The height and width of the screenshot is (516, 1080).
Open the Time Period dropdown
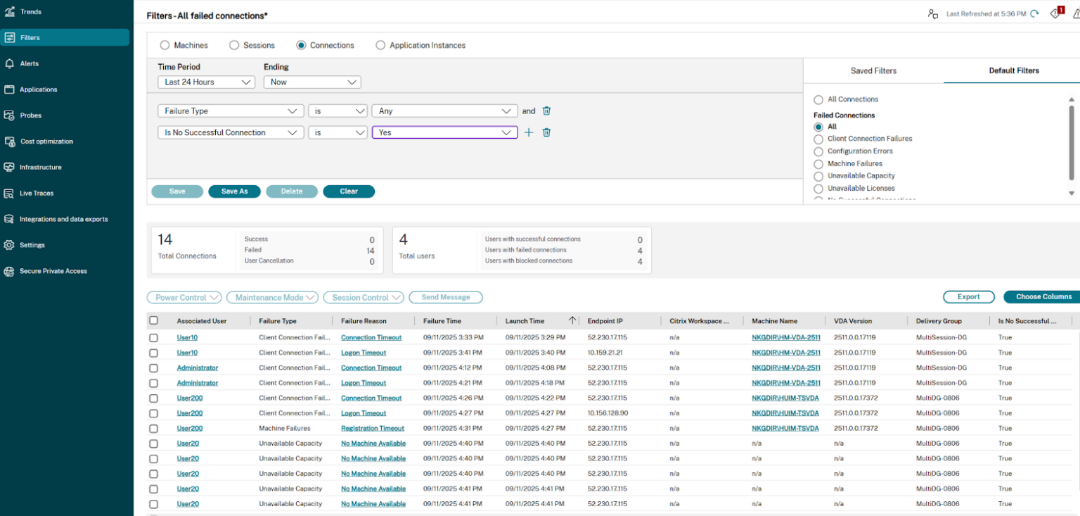pos(206,82)
